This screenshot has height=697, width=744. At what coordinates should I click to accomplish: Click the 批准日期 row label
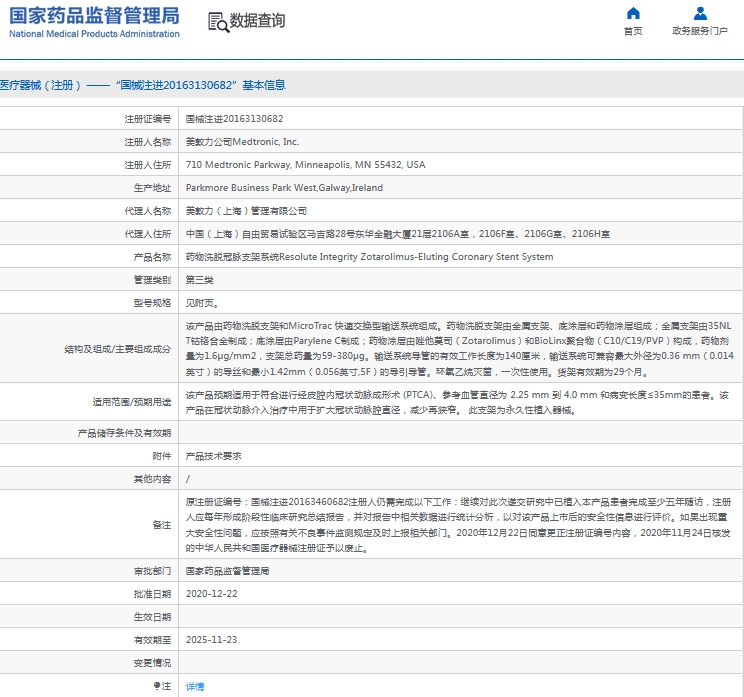coord(152,594)
